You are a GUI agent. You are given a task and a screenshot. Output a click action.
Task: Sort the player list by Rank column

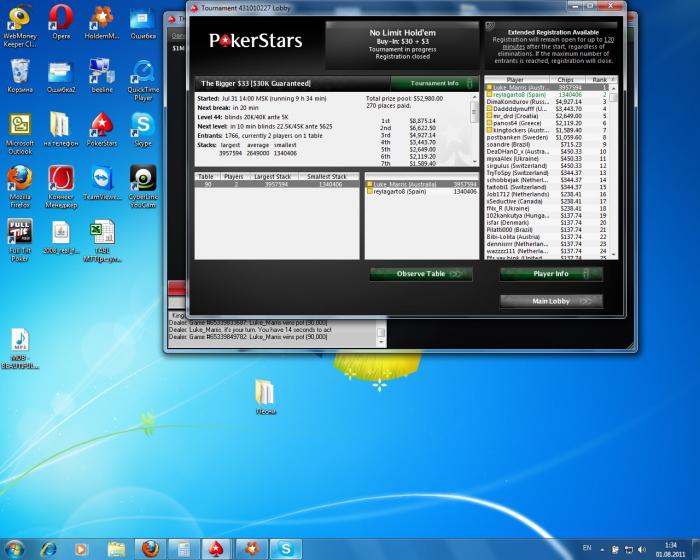598,80
